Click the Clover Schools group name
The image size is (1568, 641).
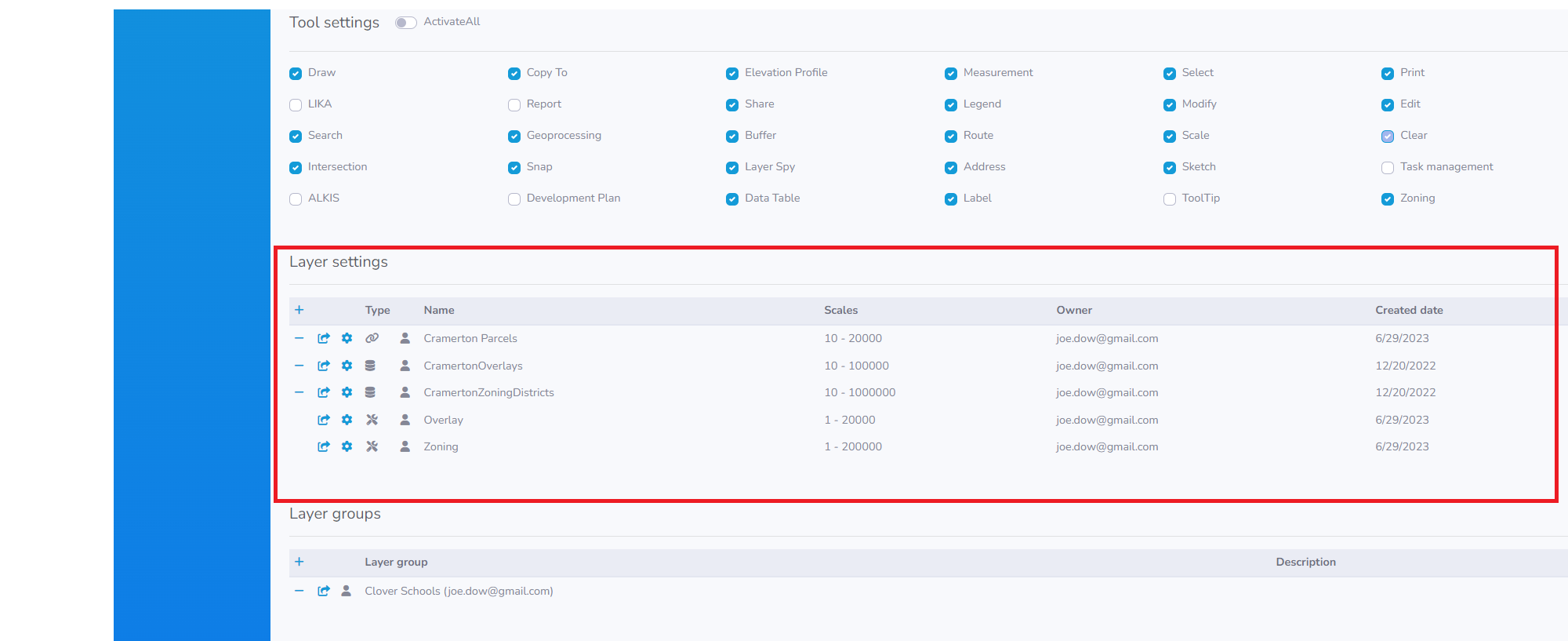click(459, 591)
